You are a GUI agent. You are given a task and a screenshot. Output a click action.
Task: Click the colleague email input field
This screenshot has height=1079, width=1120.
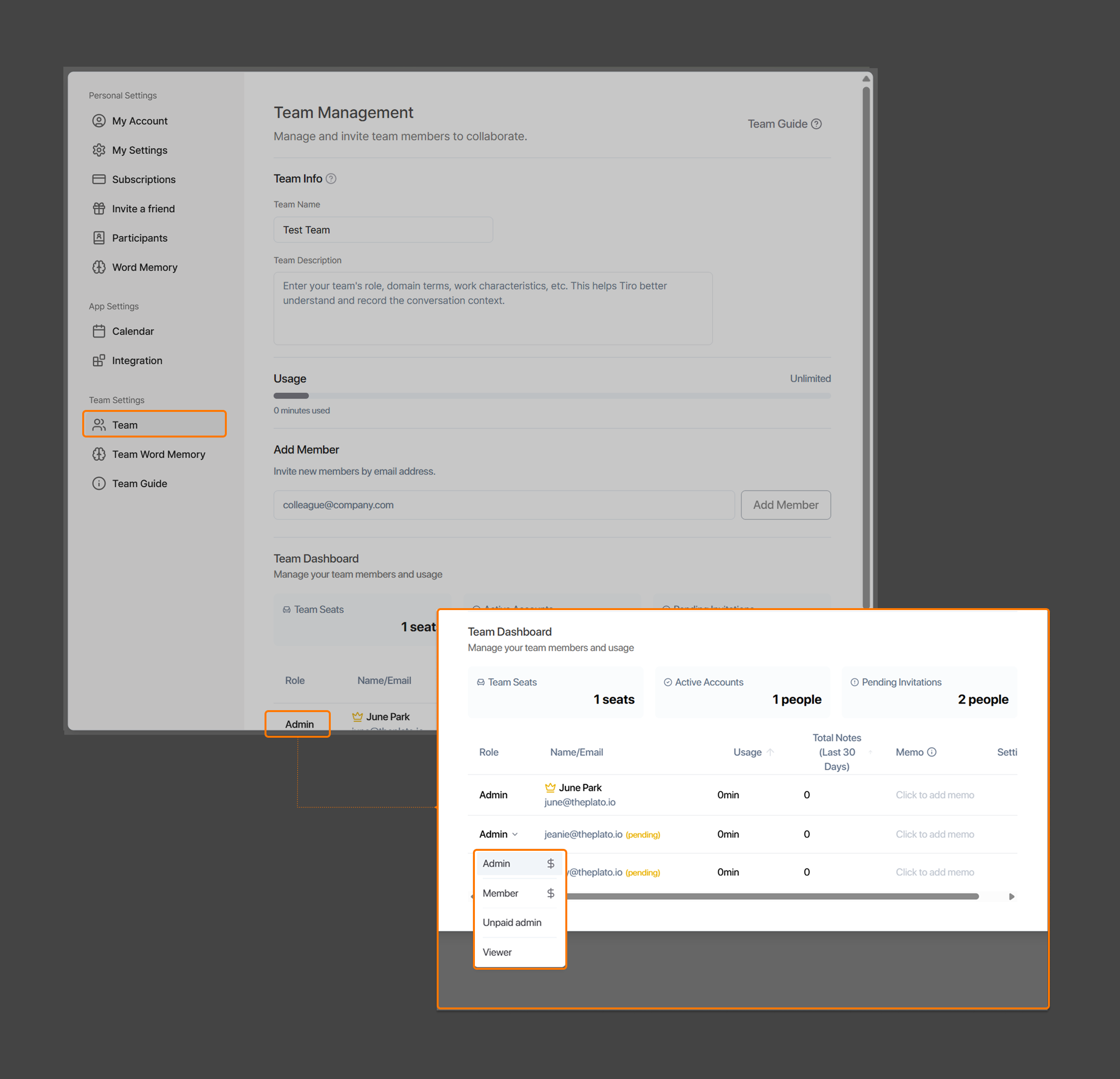[x=503, y=505]
